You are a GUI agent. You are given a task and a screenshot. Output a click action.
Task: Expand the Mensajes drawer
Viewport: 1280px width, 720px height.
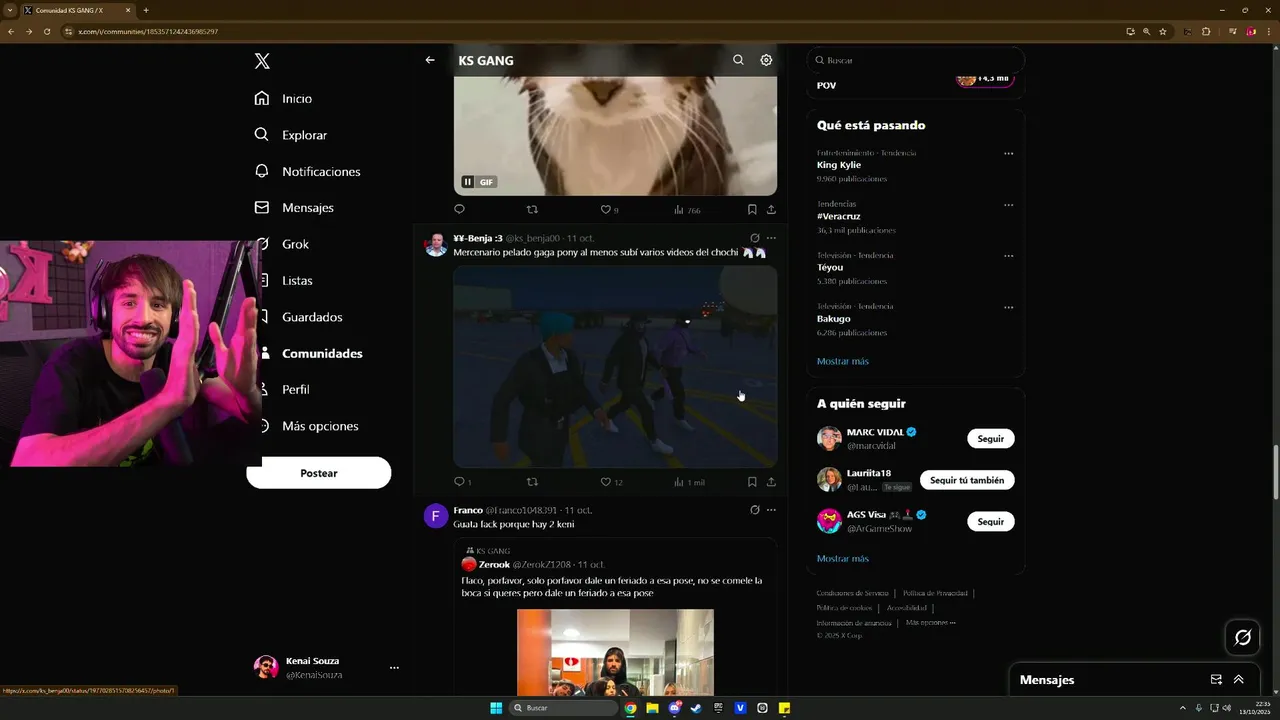click(1238, 679)
